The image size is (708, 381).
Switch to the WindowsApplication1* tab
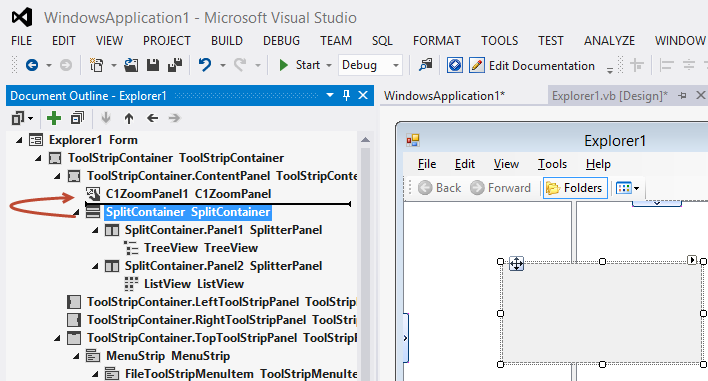(x=444, y=96)
